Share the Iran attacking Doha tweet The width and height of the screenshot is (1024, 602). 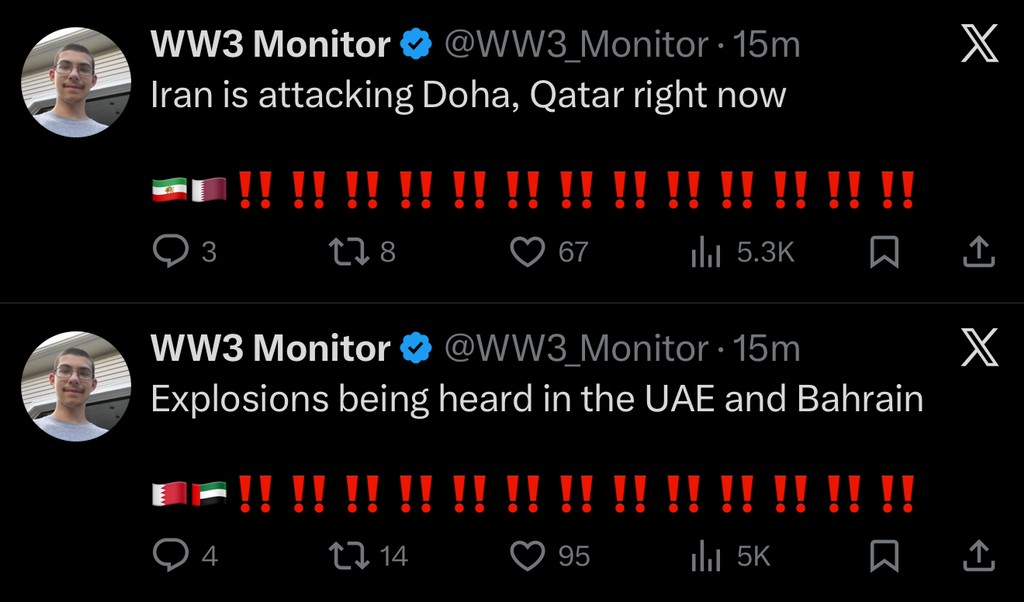coord(978,252)
